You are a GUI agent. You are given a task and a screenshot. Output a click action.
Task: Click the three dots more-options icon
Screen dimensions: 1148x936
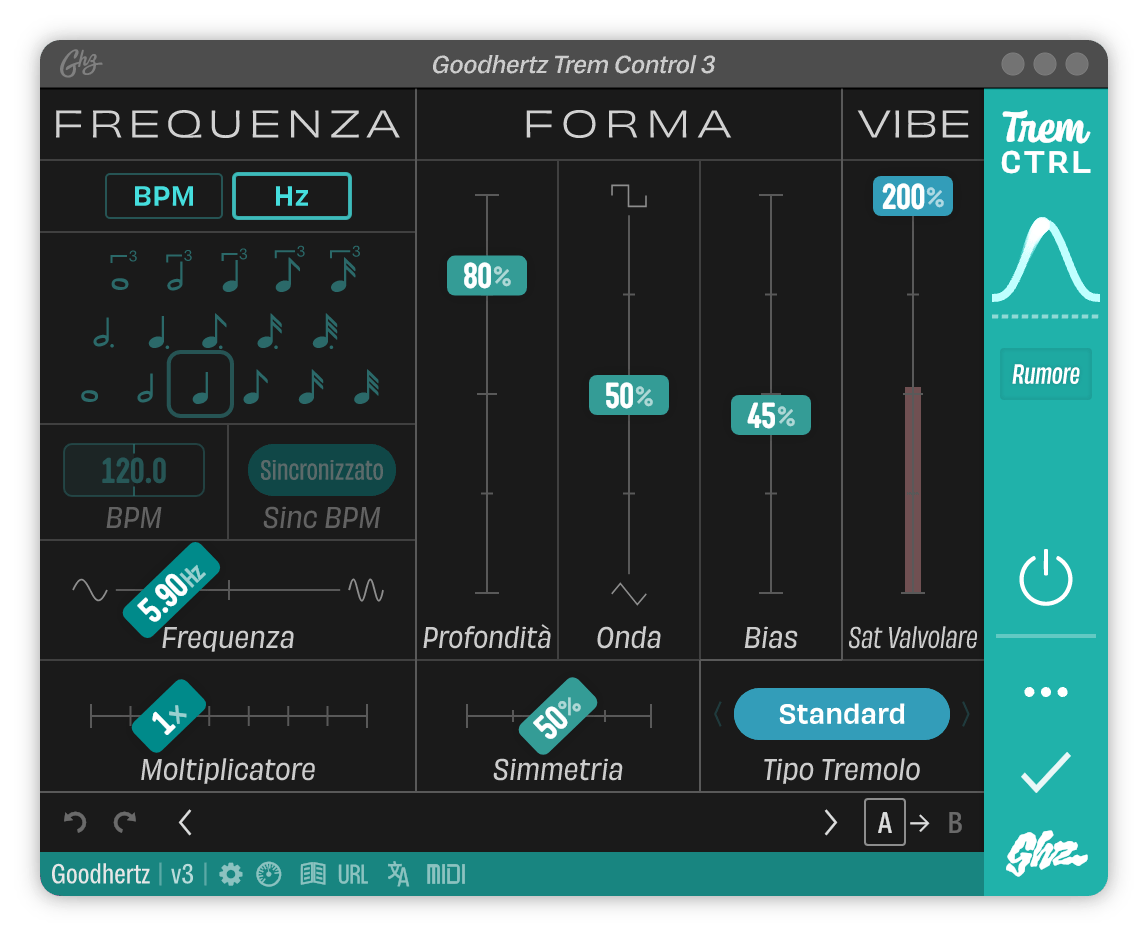pyautogui.click(x=1046, y=691)
